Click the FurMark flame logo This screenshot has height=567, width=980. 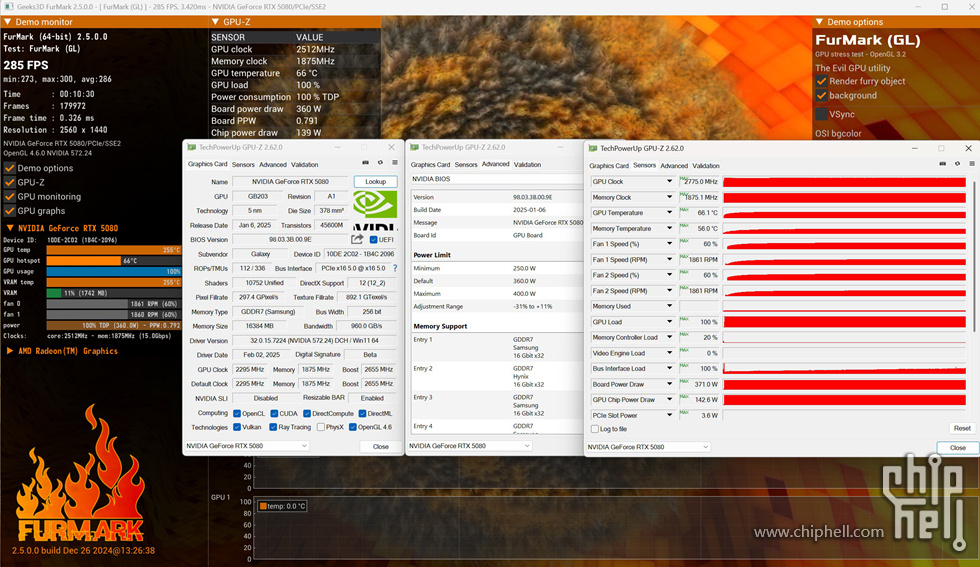[x=80, y=475]
